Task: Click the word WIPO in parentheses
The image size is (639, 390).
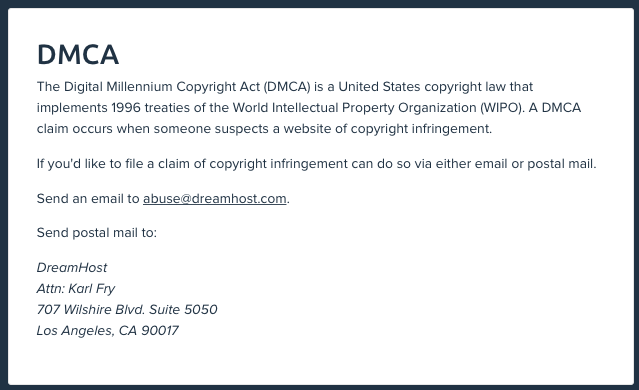Action: click(x=501, y=108)
